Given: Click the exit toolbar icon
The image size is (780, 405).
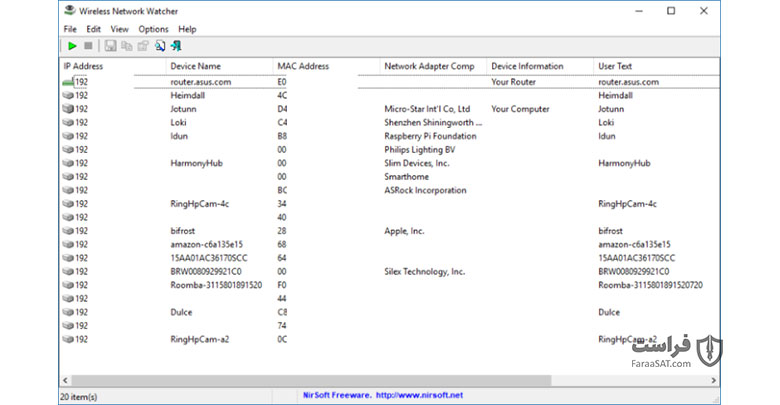Looking at the screenshot, I should (176, 46).
